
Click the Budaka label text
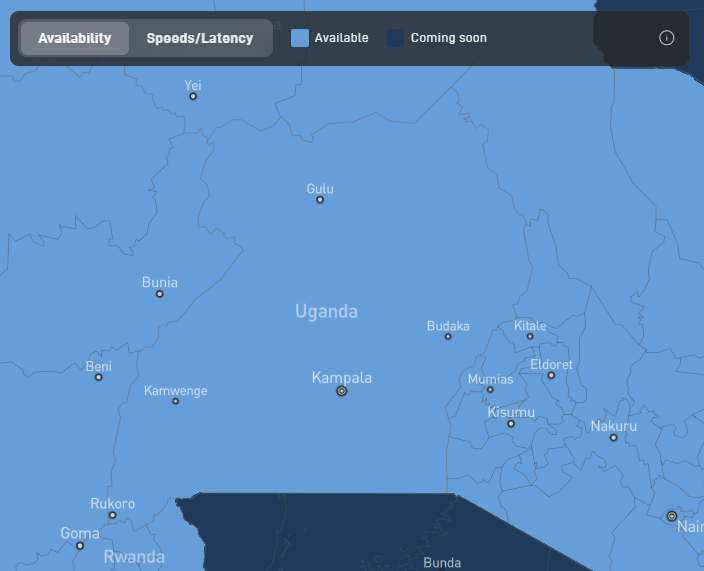click(x=448, y=326)
